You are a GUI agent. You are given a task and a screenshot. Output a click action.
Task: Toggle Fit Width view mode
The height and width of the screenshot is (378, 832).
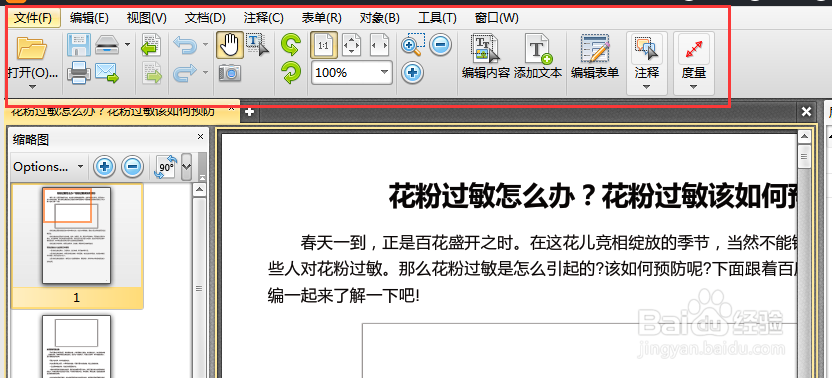pyautogui.click(x=379, y=45)
